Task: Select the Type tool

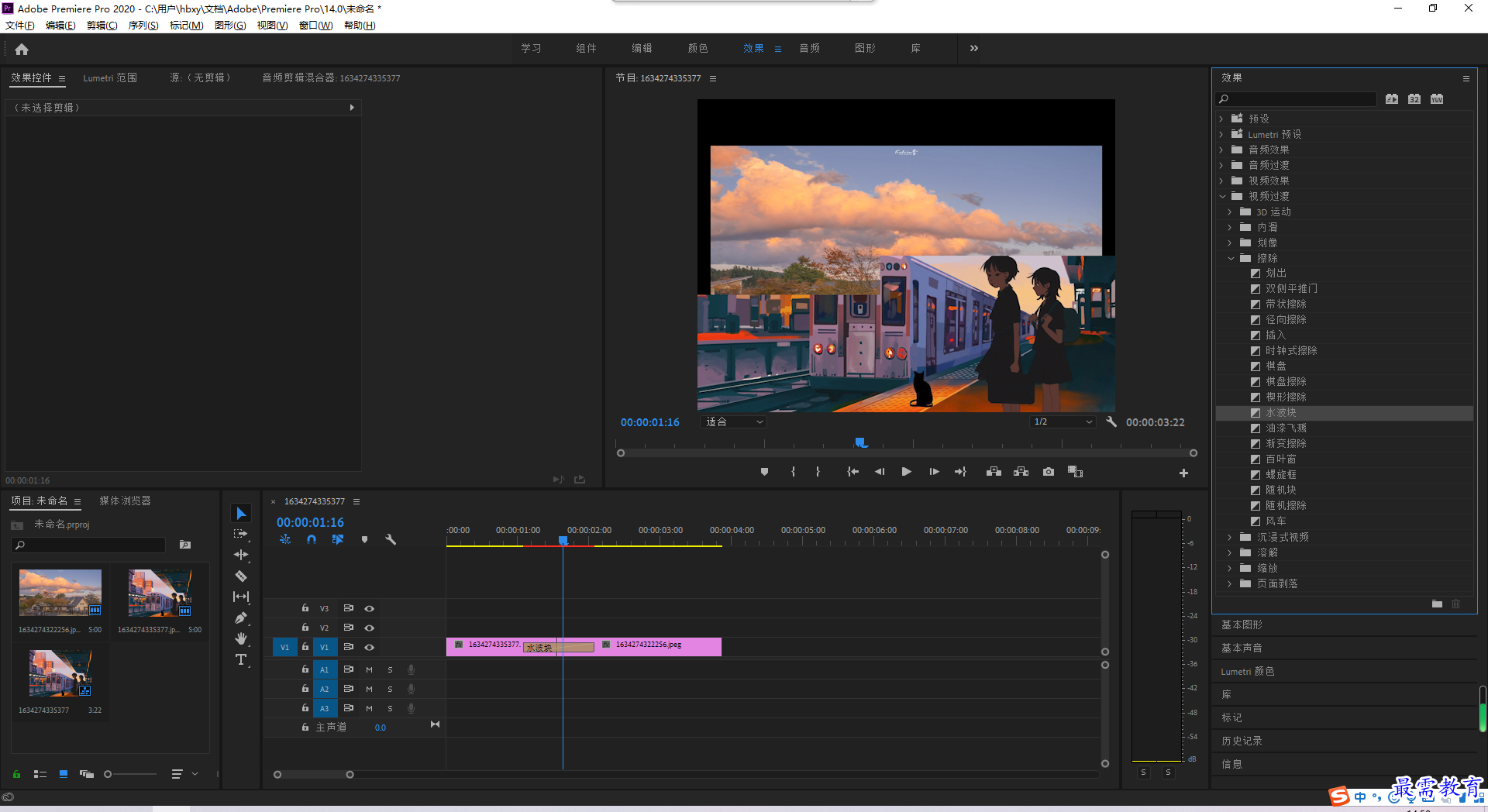Action: [241, 659]
